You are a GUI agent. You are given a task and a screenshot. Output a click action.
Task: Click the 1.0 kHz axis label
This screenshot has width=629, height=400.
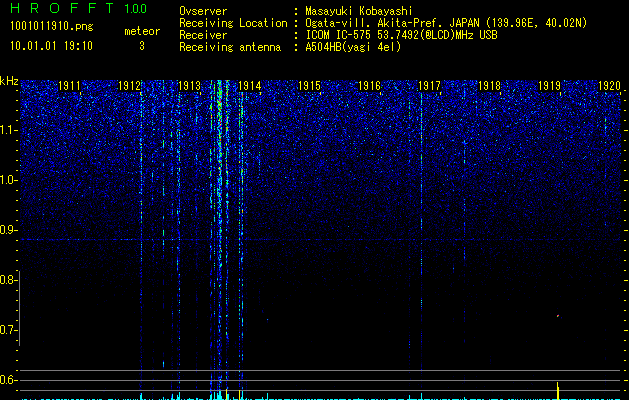(7, 180)
